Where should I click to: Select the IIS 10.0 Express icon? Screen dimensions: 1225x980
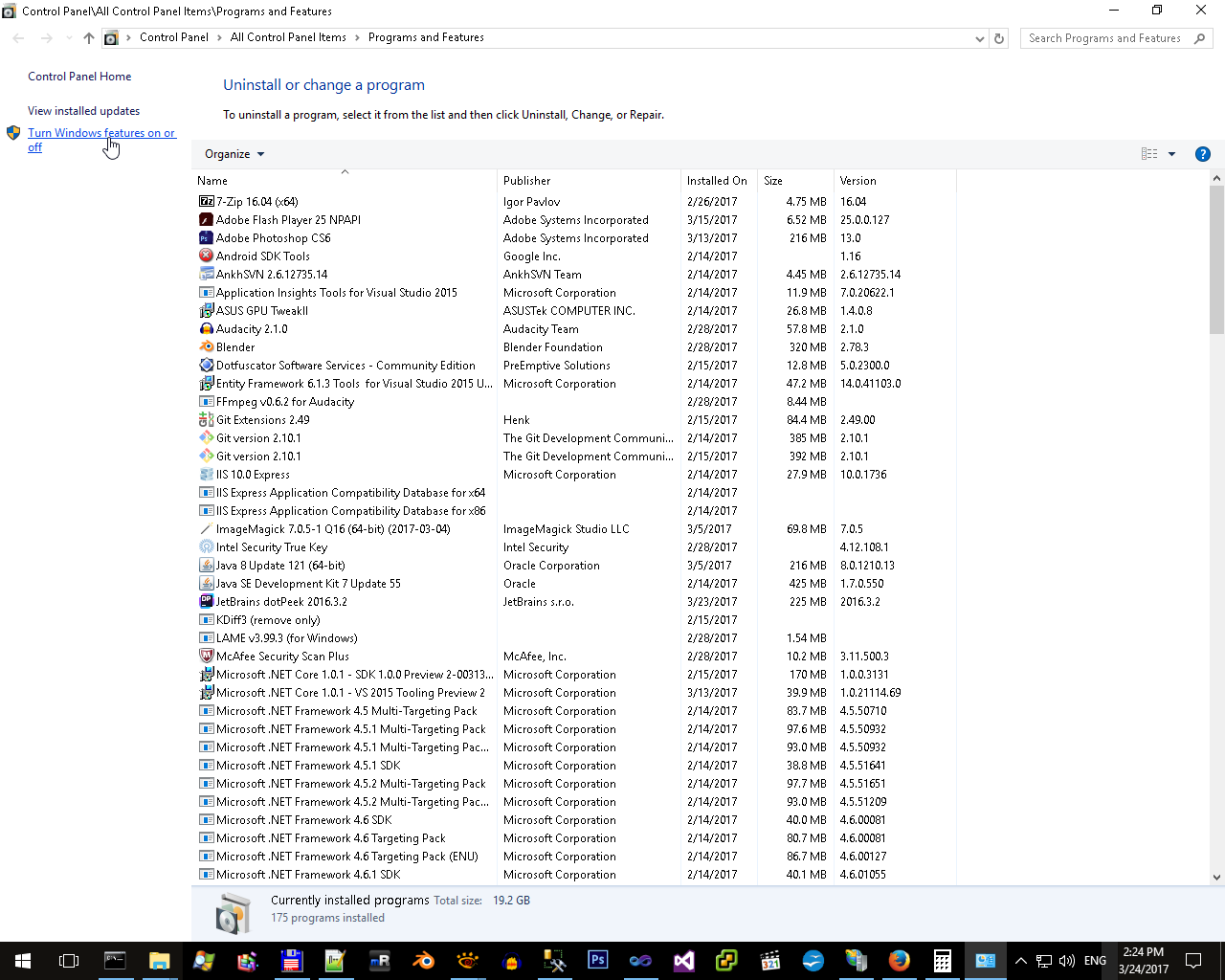(206, 475)
